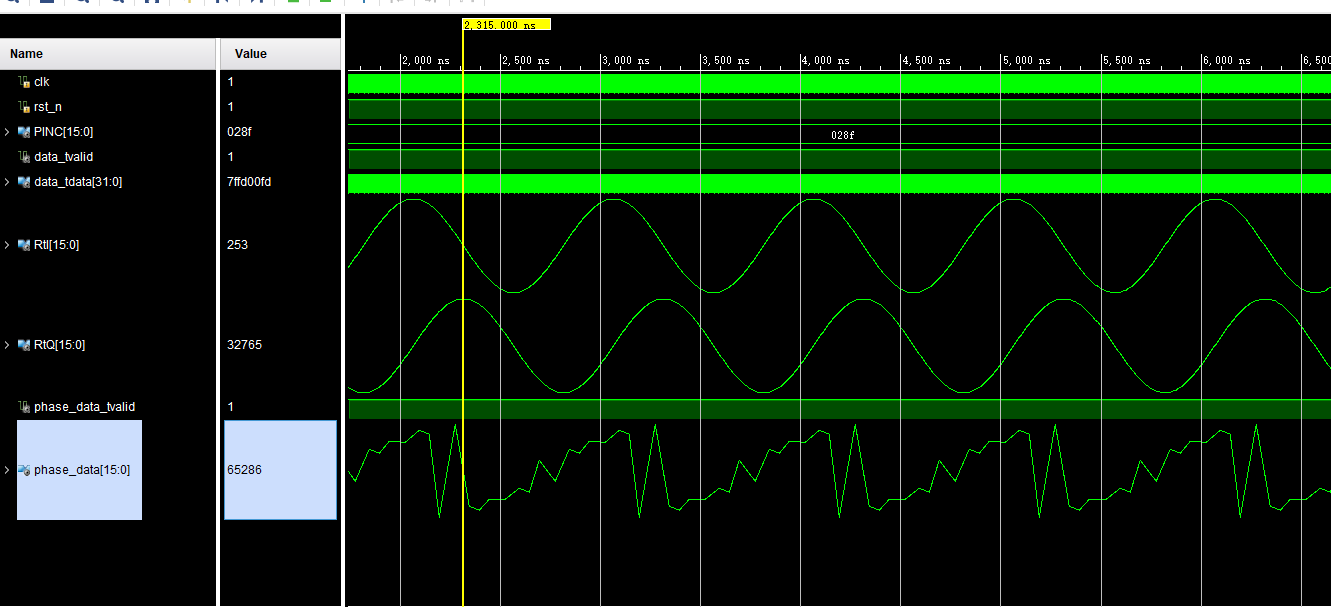Click the 028f label in PINC waveform
Screen dimensions: 1331x607
pyautogui.click(x=843, y=134)
